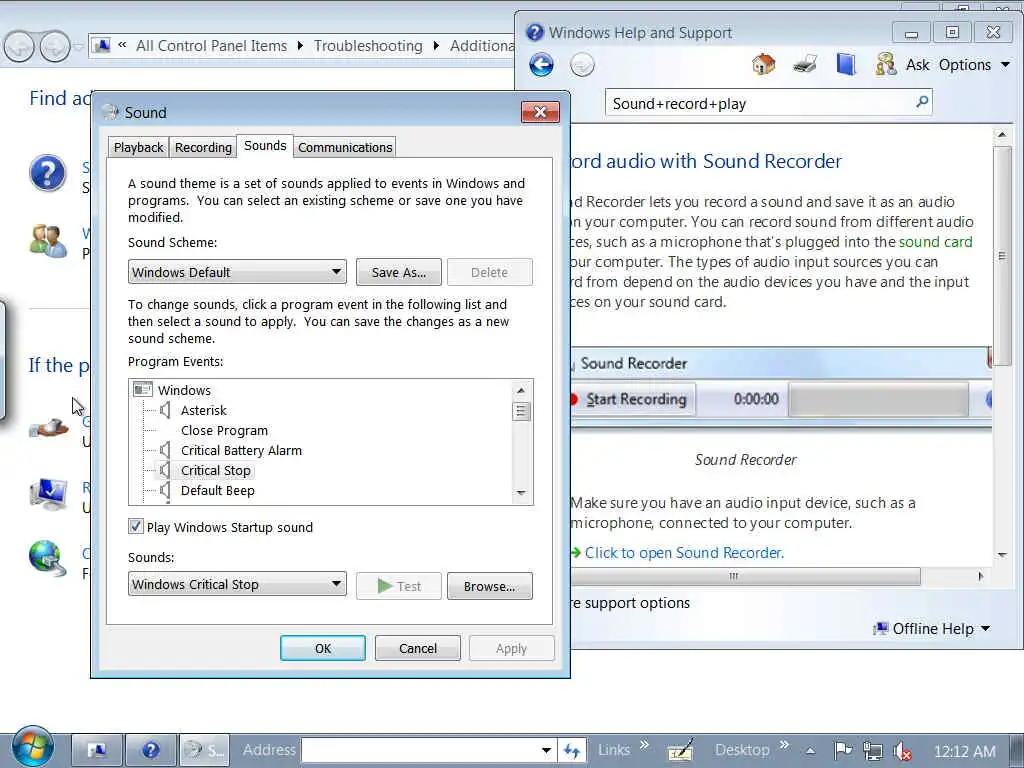
Task: Expand the Links toolbar chevron
Action: pyautogui.click(x=644, y=744)
